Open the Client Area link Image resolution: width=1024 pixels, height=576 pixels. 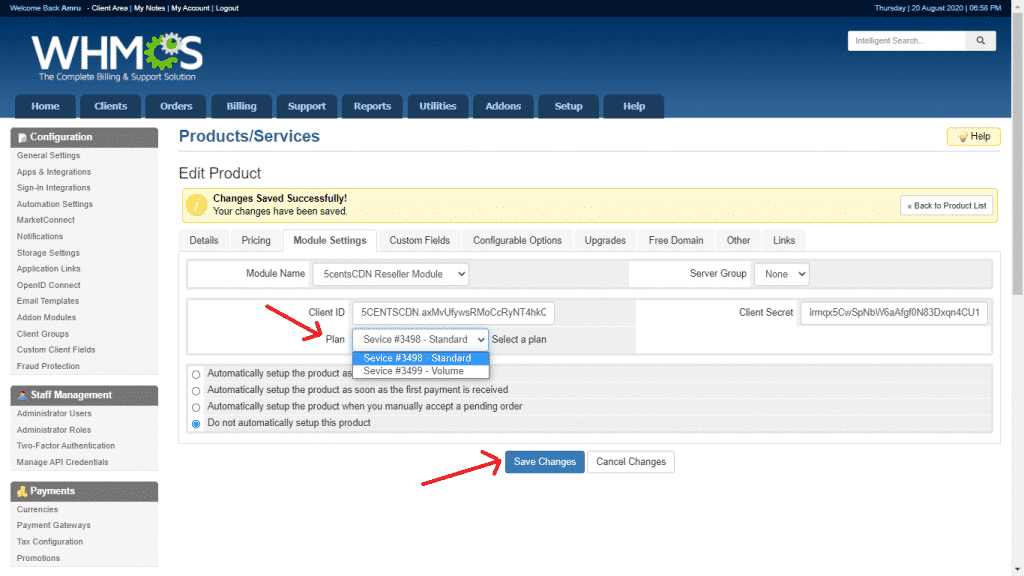(x=110, y=8)
